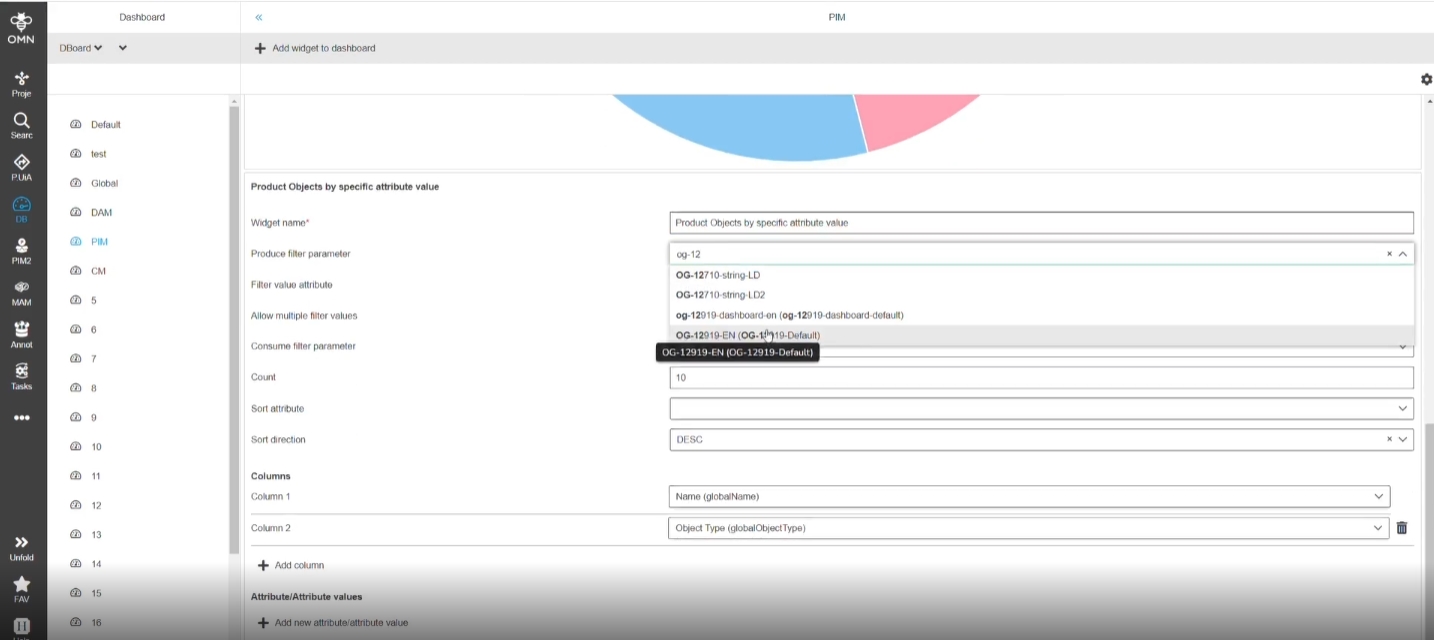The width and height of the screenshot is (1434, 640).
Task: Open the MAM sidebar icon
Action: (21, 287)
